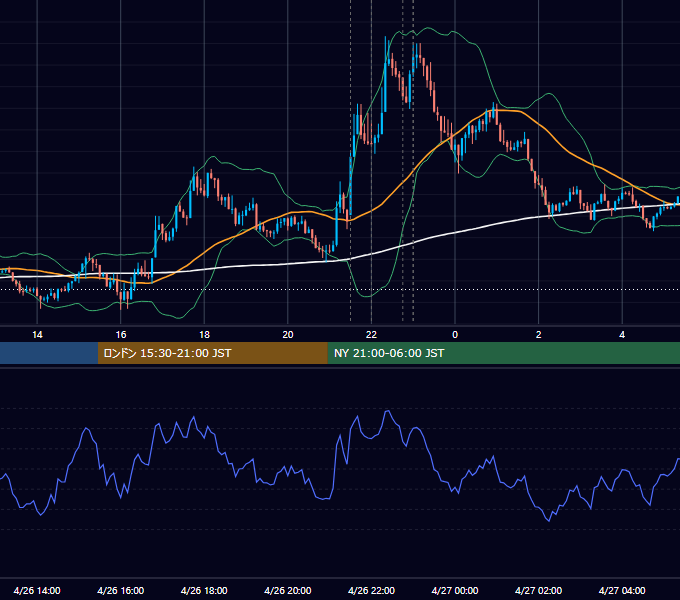Click the 4/26 18:00 time label

point(204,590)
